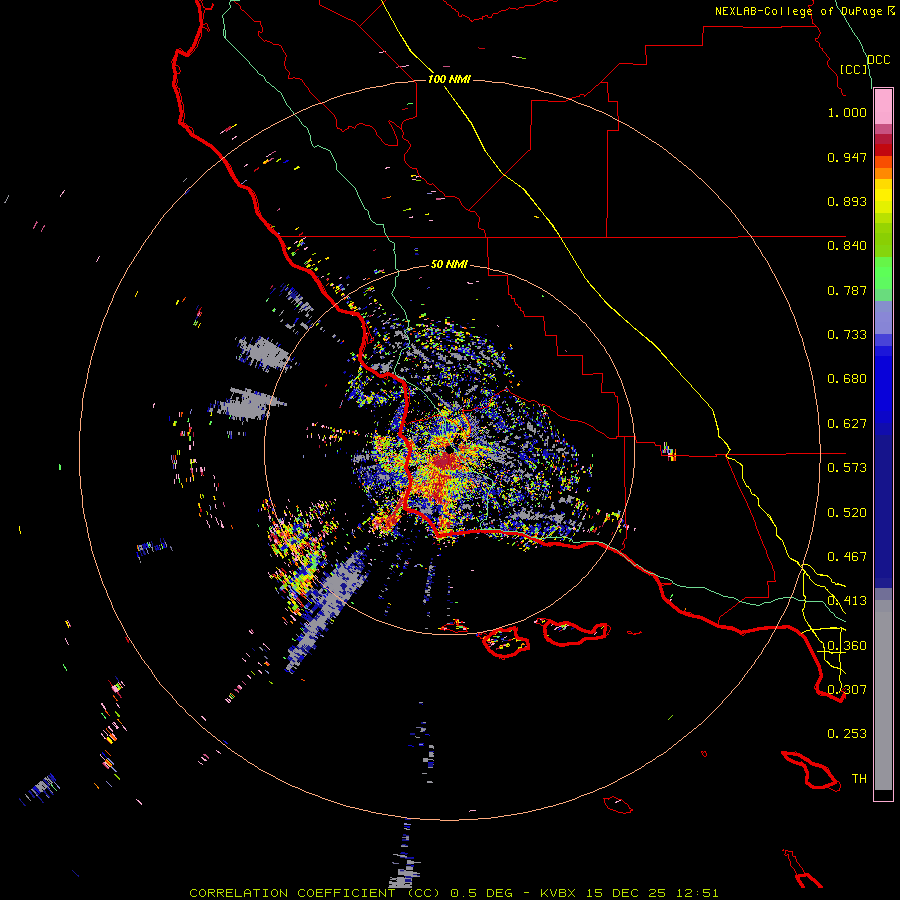Click the DCC product label
Viewport: 900px width, 900px height.
(878, 60)
